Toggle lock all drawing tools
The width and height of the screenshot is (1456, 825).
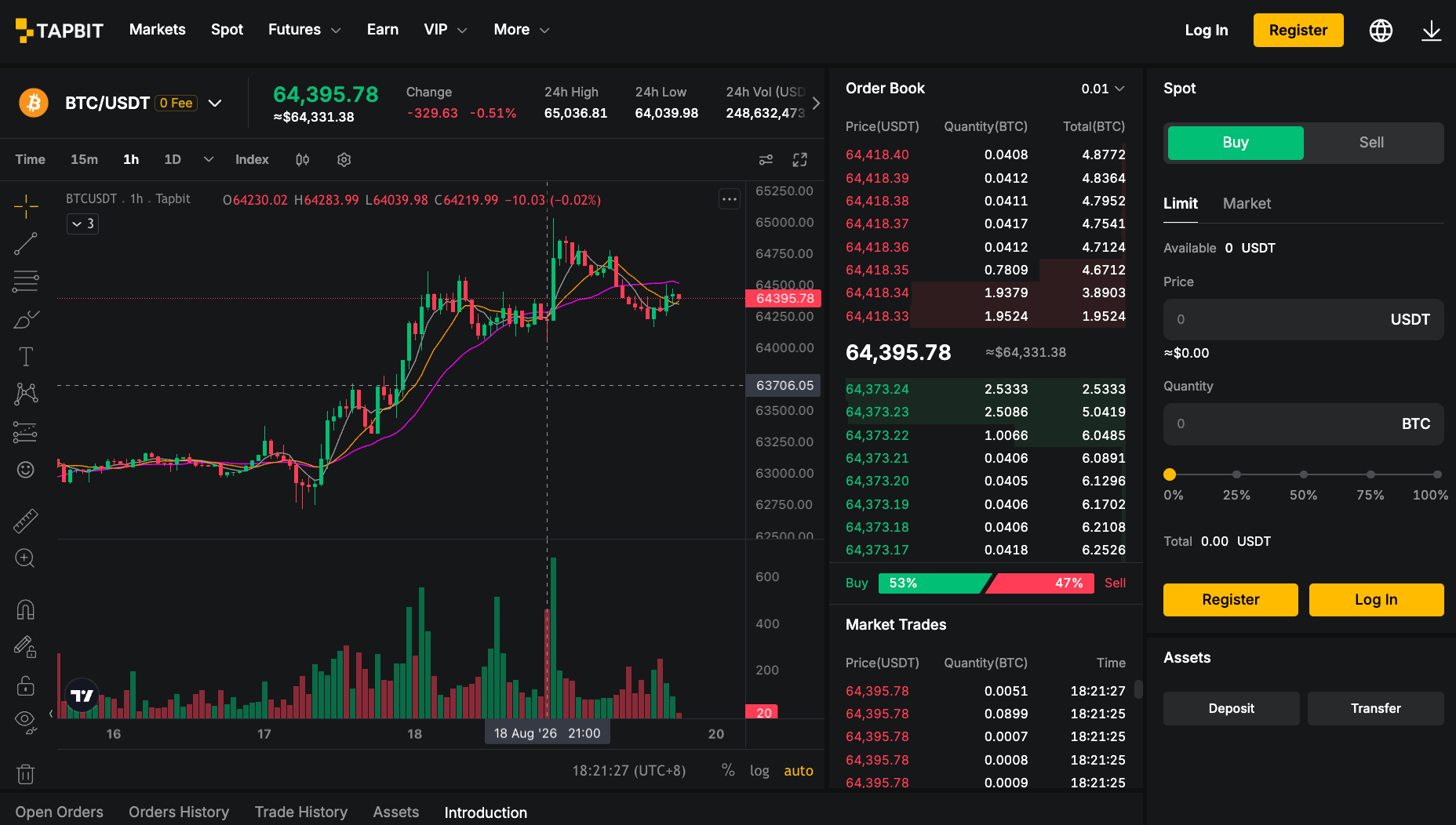pyautogui.click(x=26, y=685)
